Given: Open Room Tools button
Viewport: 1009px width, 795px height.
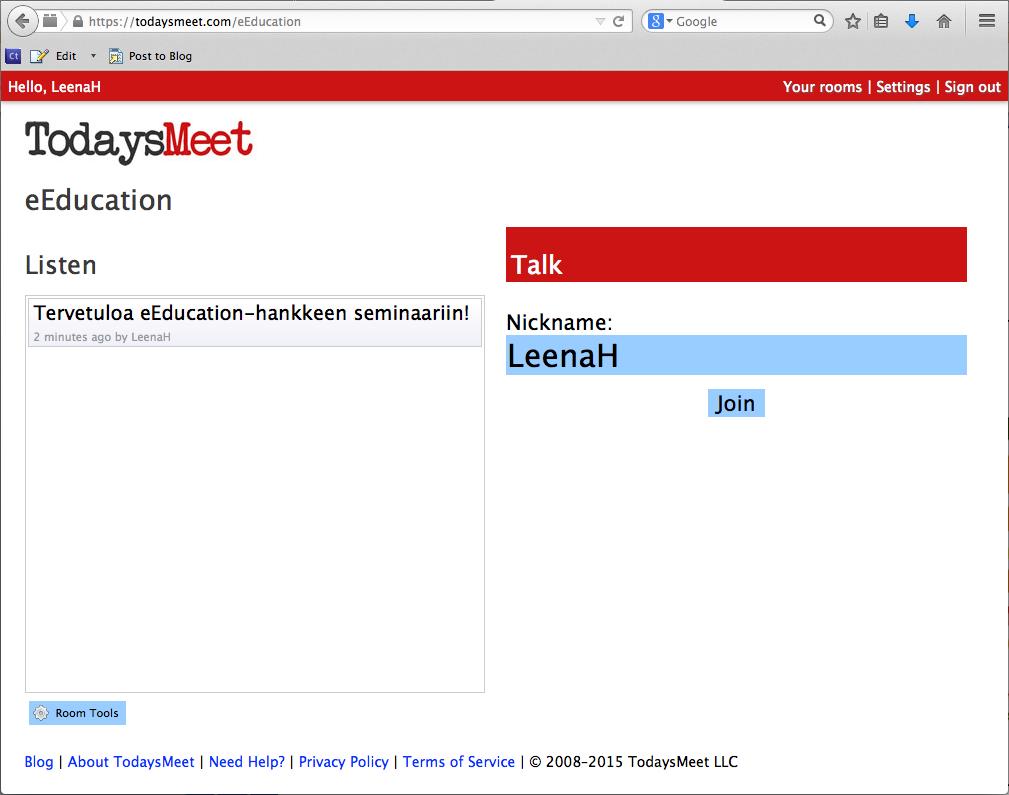Looking at the screenshot, I should pyautogui.click(x=77, y=713).
